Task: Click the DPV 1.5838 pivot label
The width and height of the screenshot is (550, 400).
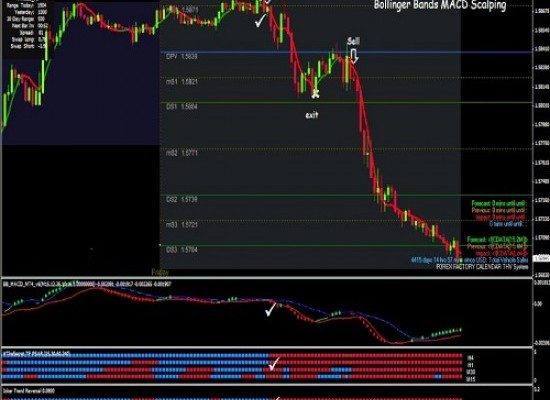Action: (182, 56)
